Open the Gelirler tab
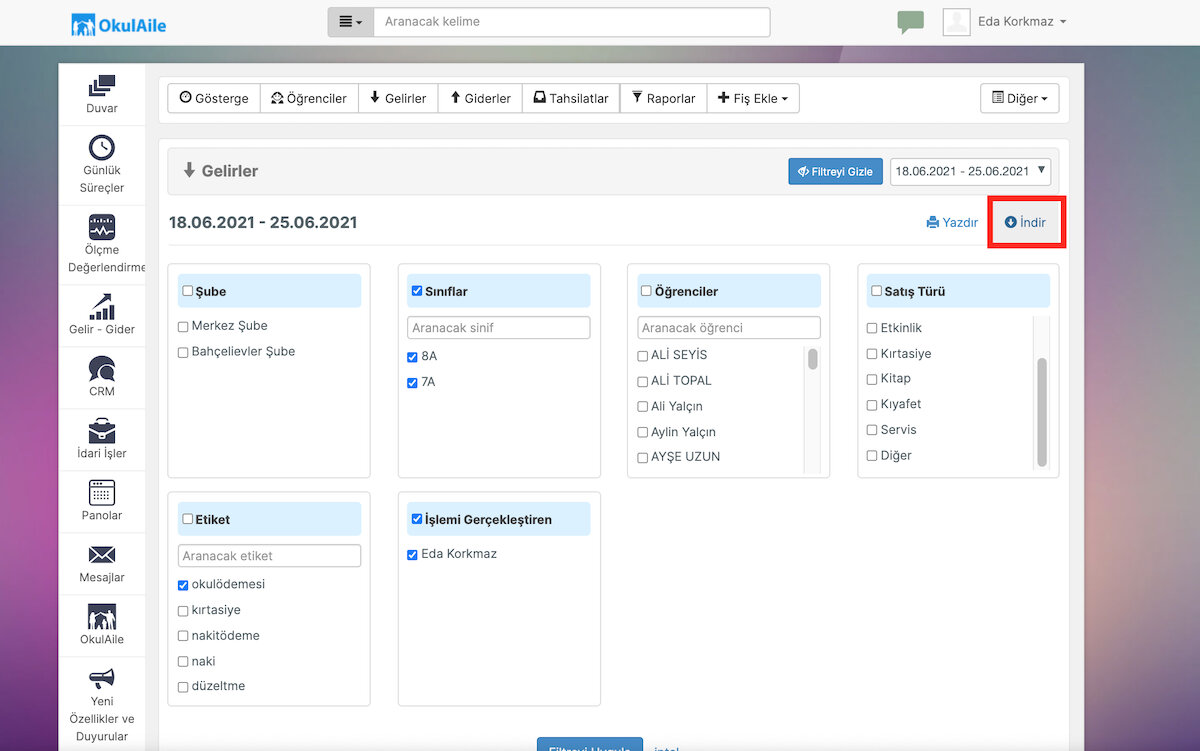This screenshot has height=751, width=1200. (x=398, y=98)
